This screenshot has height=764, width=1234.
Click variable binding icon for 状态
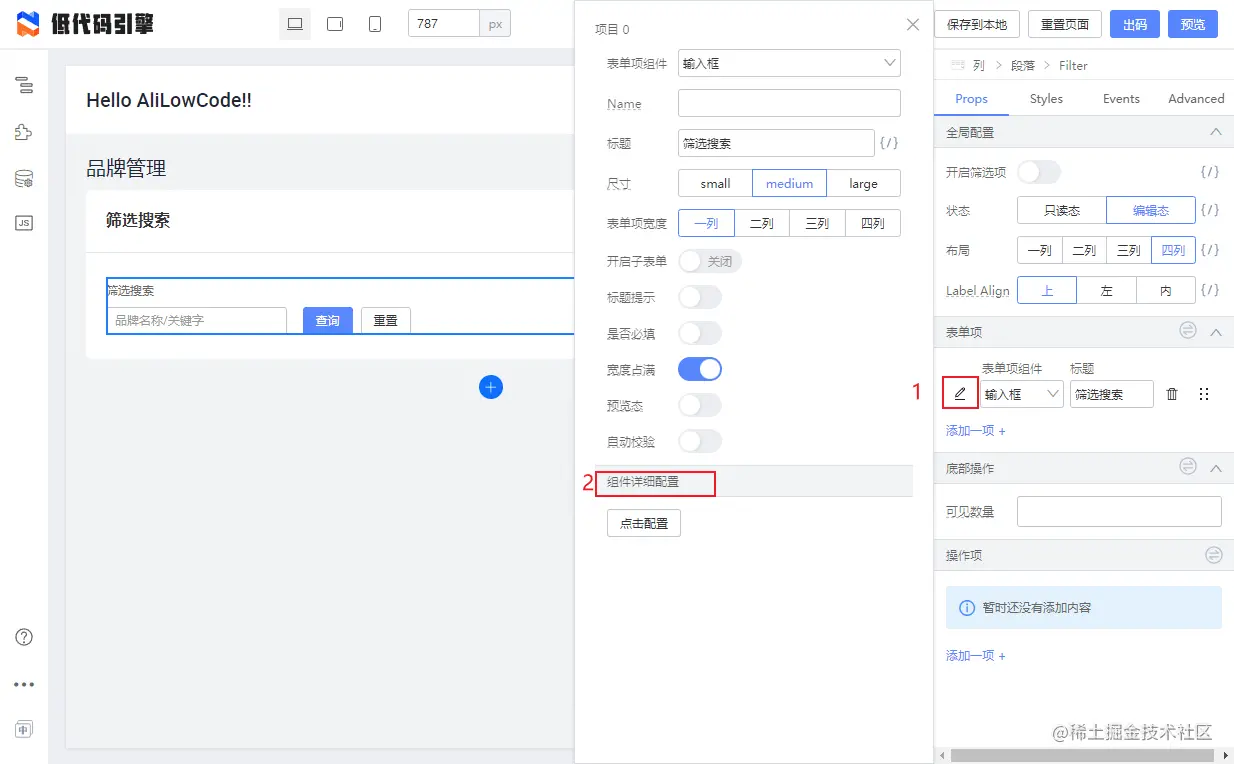[x=1210, y=210]
